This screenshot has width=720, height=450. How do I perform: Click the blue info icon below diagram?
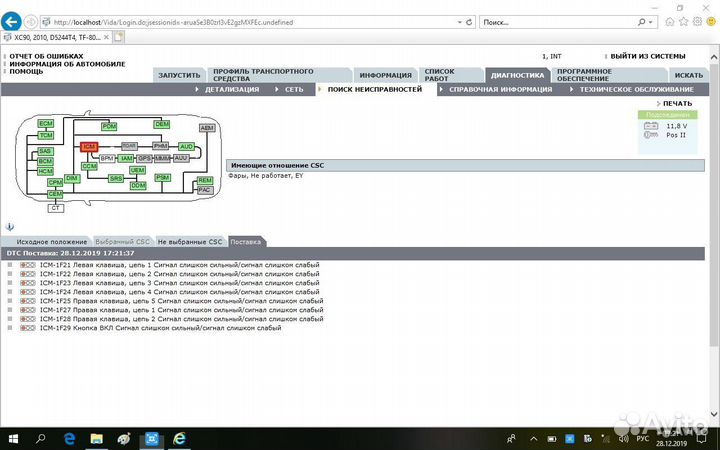(9, 227)
